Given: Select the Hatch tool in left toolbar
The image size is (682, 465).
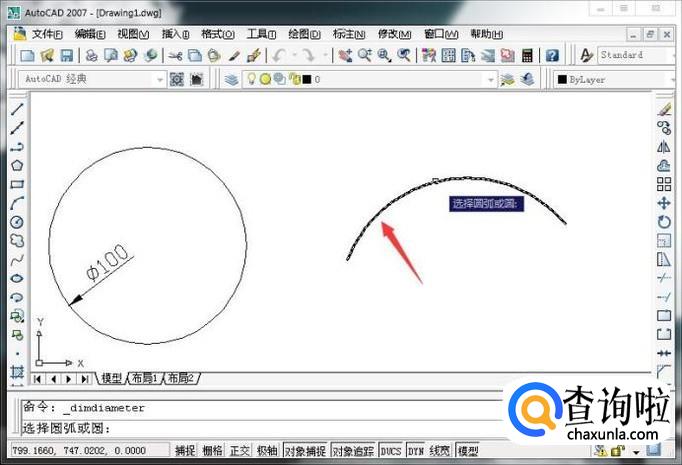Looking at the screenshot, I should click(17, 371).
